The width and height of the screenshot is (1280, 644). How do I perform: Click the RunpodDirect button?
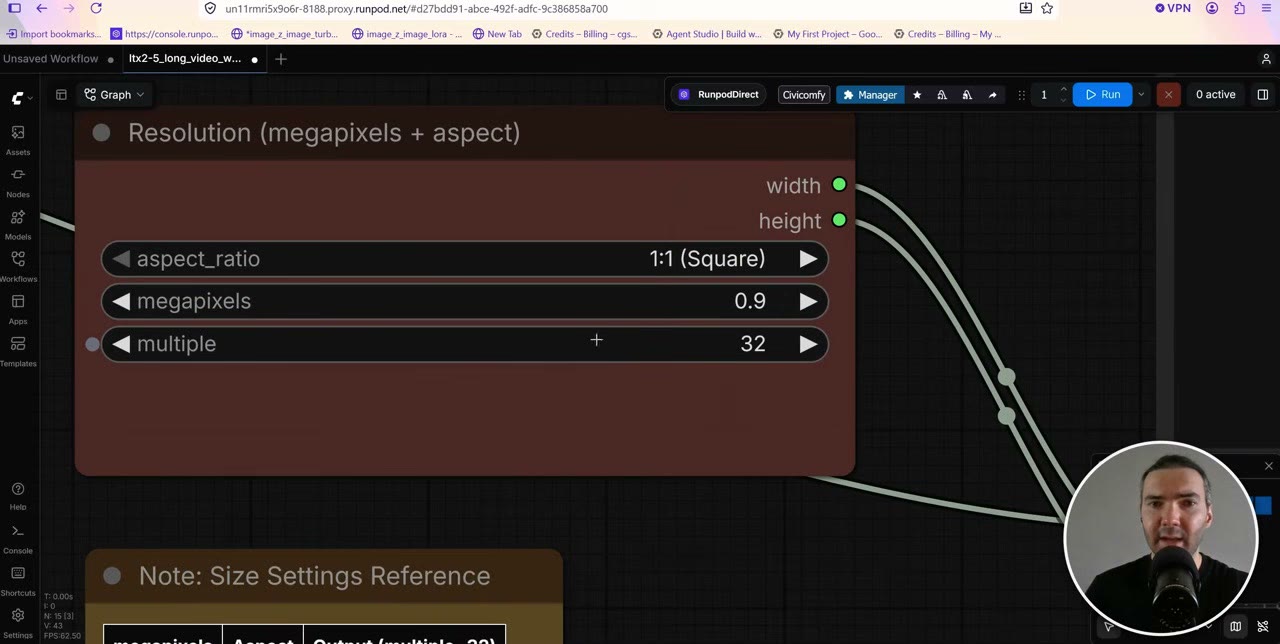pos(718,95)
